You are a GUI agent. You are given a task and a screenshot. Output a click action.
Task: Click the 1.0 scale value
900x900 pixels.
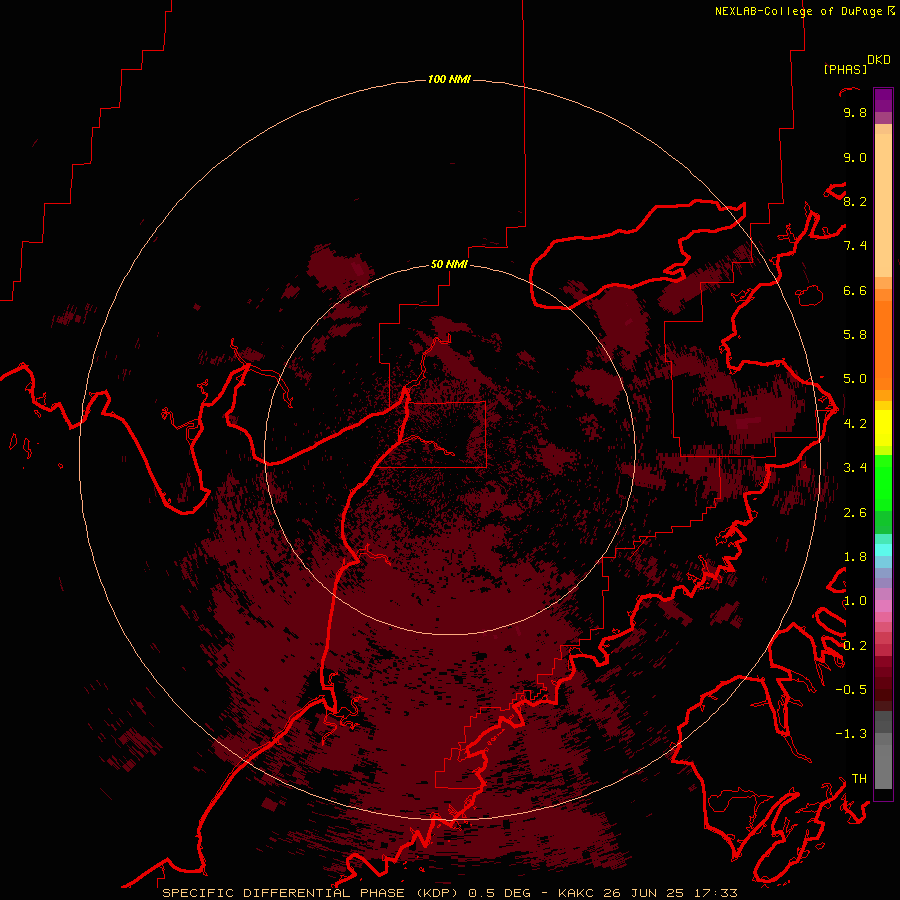855,601
